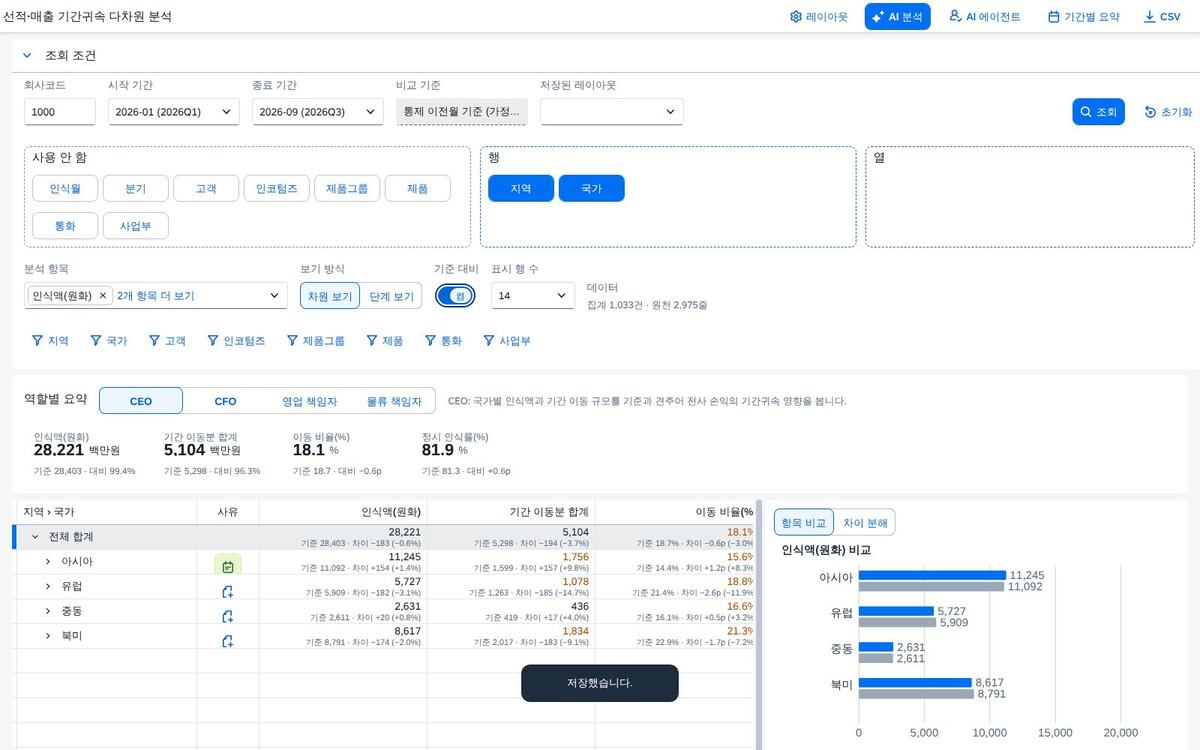1200x750 pixels.
Task: Open the 인코텀즈 funnel filter
Action: 236,341
